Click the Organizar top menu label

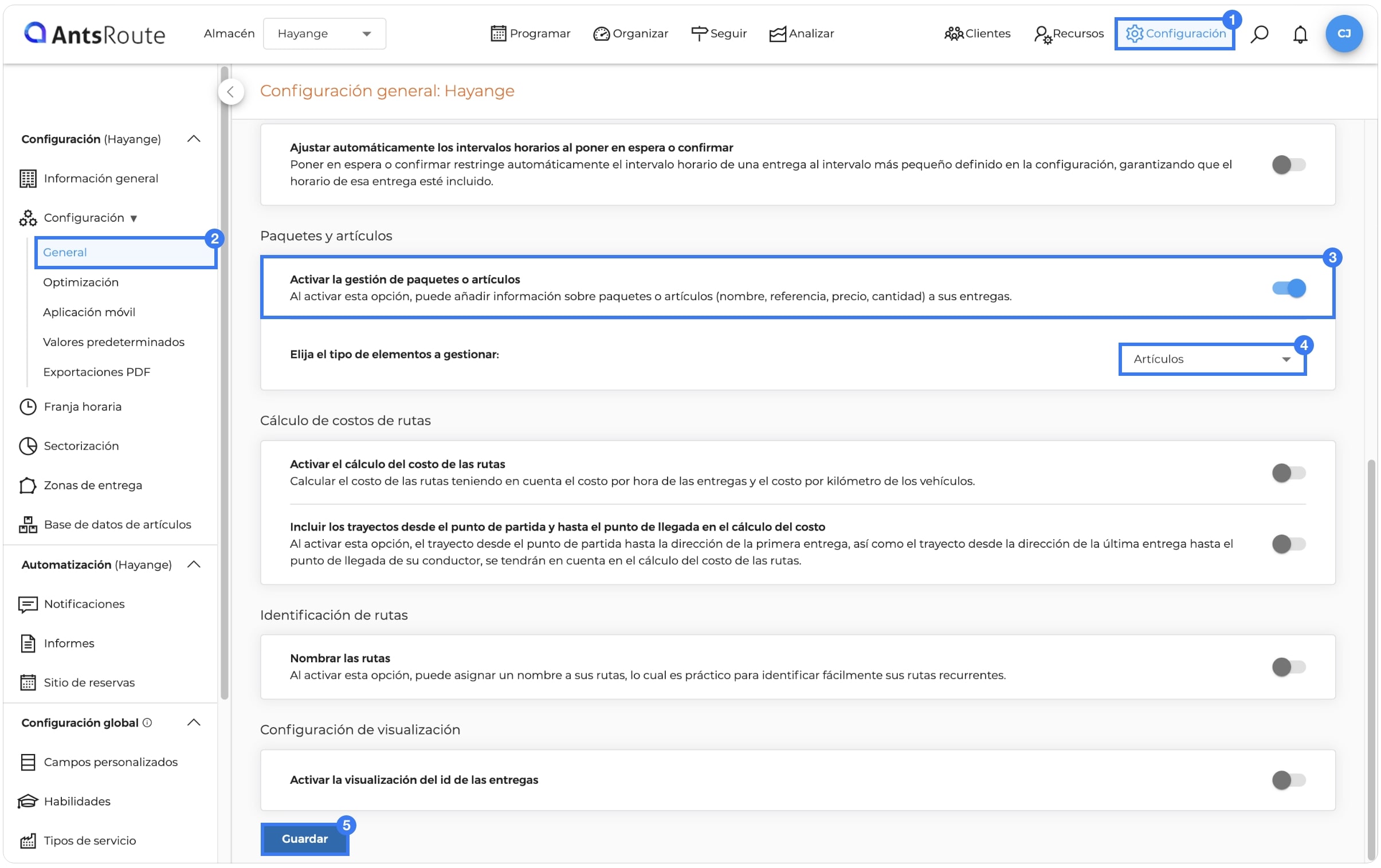click(640, 33)
